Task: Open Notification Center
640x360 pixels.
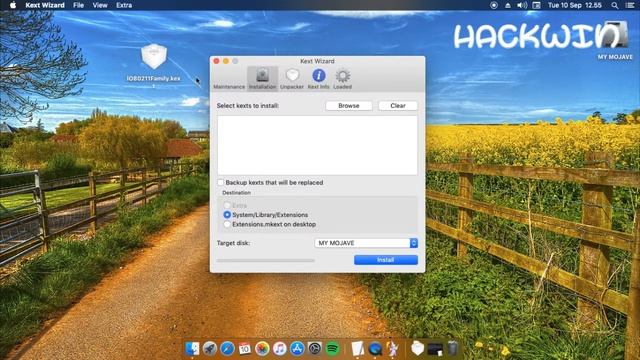Action: [630, 5]
